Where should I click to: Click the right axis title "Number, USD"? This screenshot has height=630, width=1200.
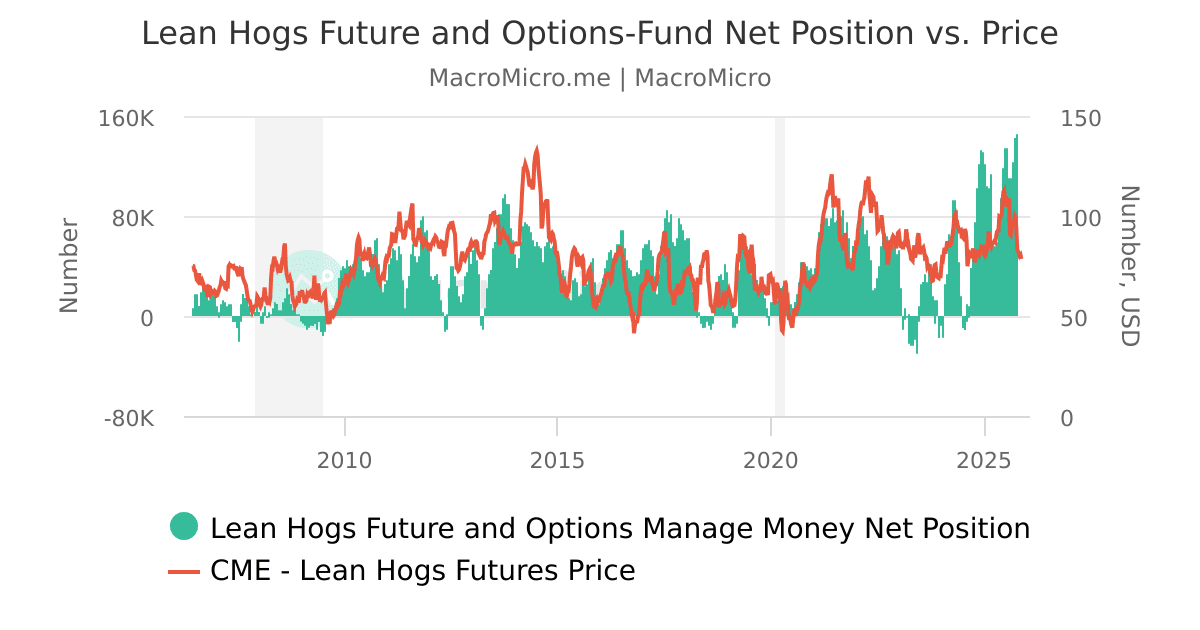pos(1129,266)
